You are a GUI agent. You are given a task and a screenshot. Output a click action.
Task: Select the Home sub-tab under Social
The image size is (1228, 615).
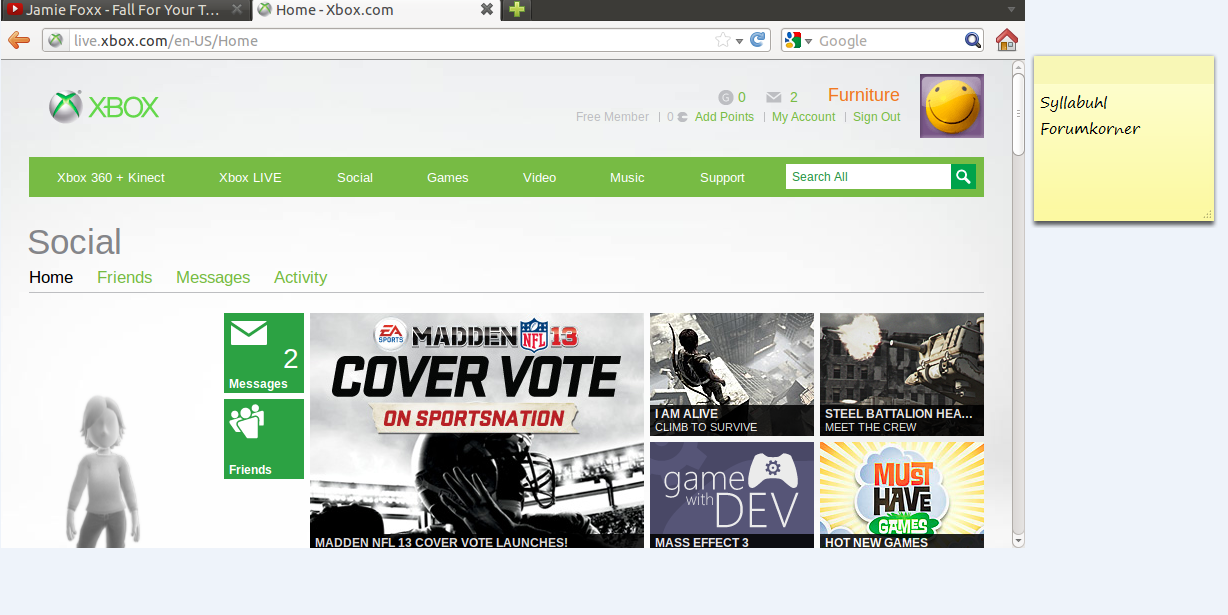[x=51, y=277]
